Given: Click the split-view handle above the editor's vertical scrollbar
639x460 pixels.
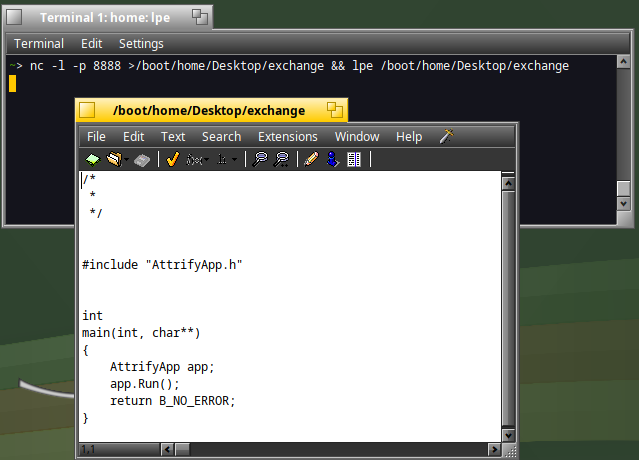Looking at the screenshot, I should [508, 175].
